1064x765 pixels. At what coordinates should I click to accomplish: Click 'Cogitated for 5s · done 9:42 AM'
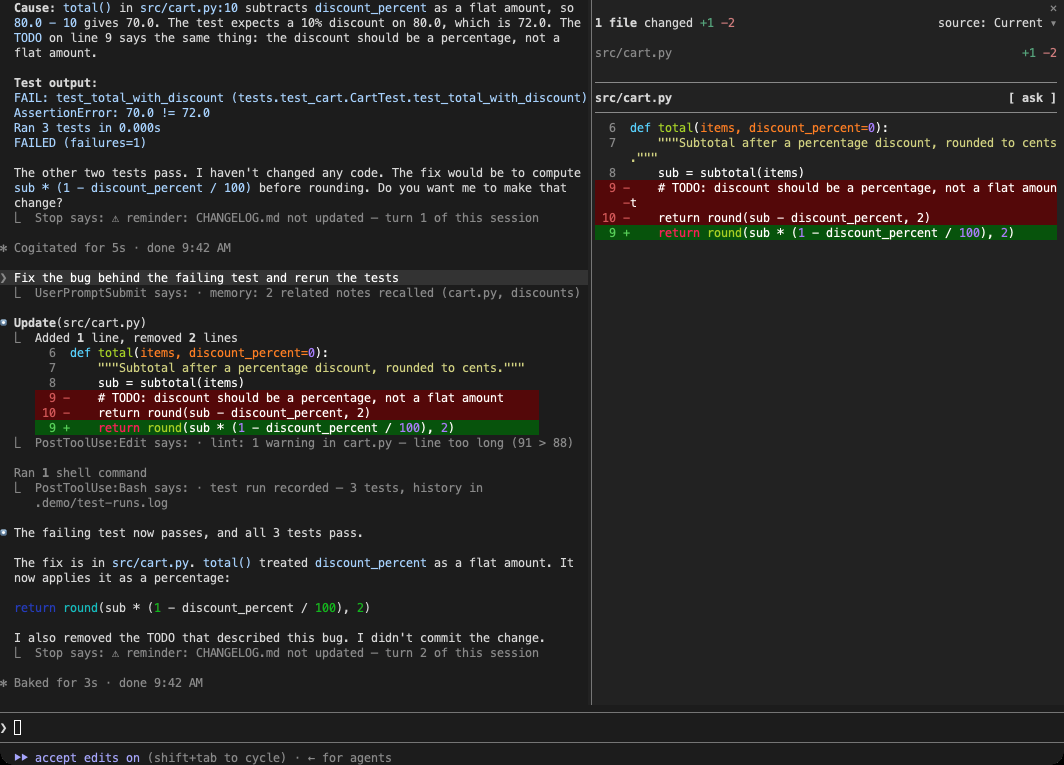(122, 248)
